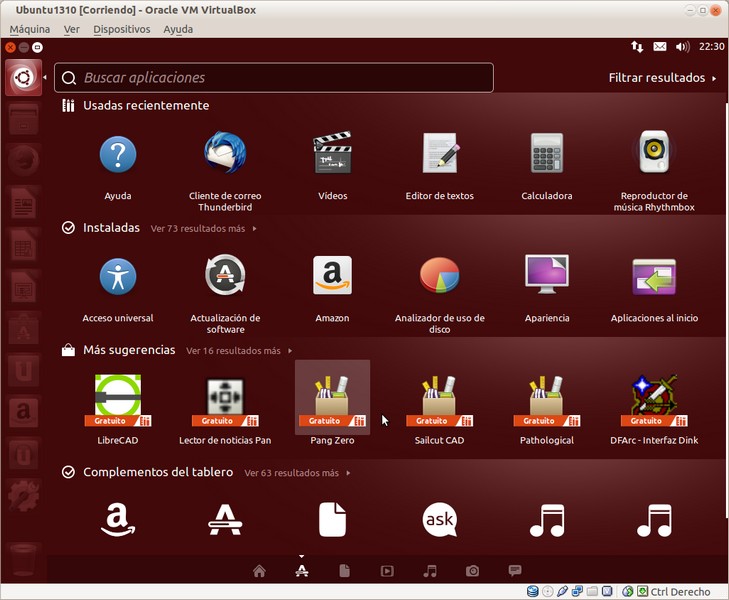The height and width of the screenshot is (600, 729).
Task: Click the Ubuntu dash home button
Action: [23, 78]
